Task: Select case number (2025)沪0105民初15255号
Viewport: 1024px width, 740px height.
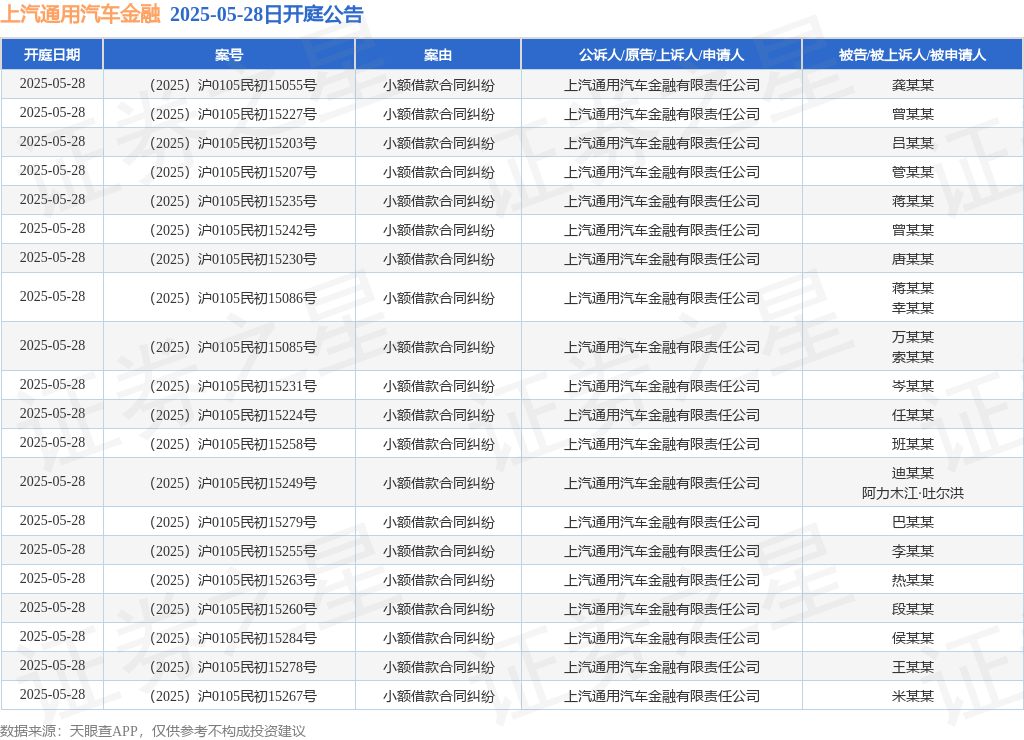Action: pos(233,551)
